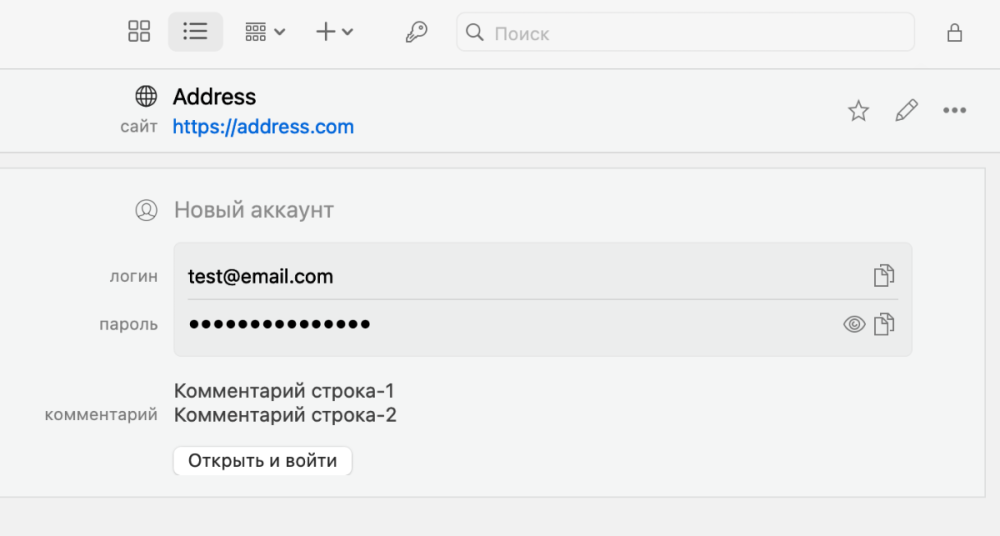Copy the login test@email.com
Viewport: 1000px width, 536px height.
pyautogui.click(x=884, y=276)
